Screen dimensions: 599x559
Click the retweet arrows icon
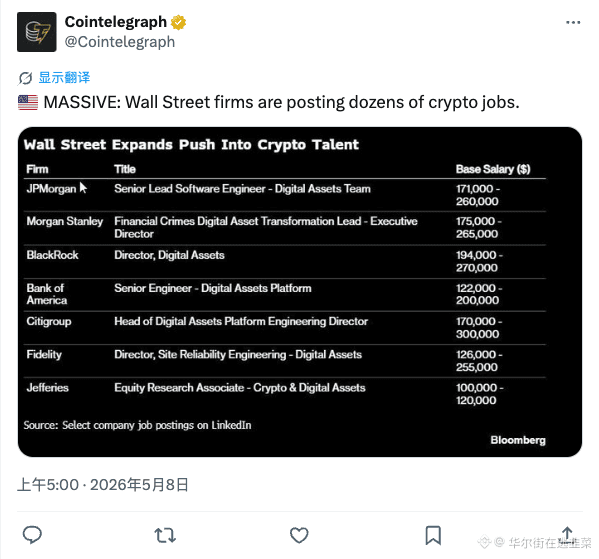point(165,535)
